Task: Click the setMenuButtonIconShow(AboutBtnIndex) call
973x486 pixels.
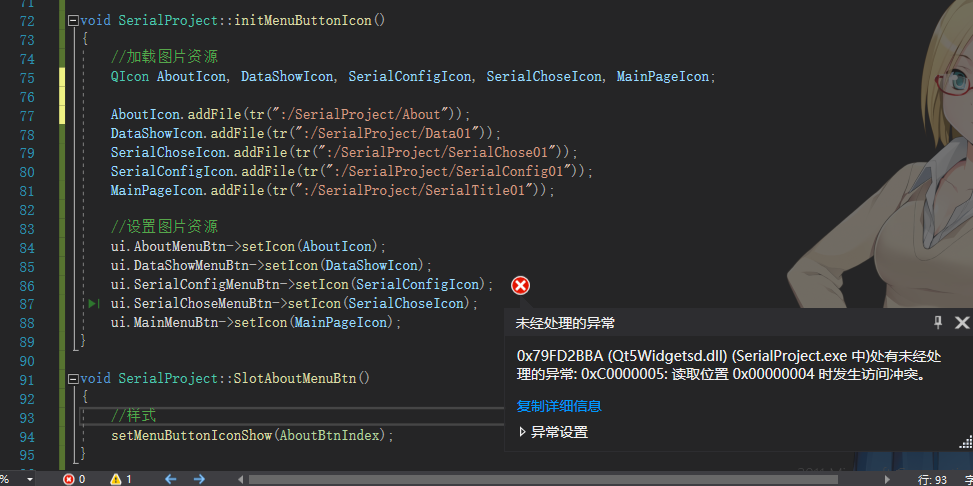Action: tap(253, 436)
